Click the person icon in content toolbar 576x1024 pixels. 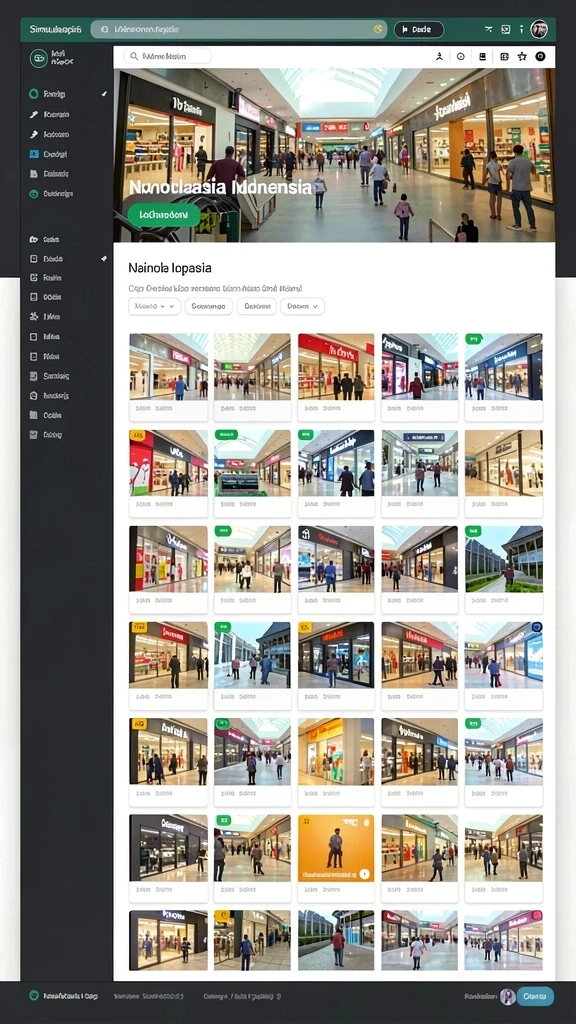[440, 57]
